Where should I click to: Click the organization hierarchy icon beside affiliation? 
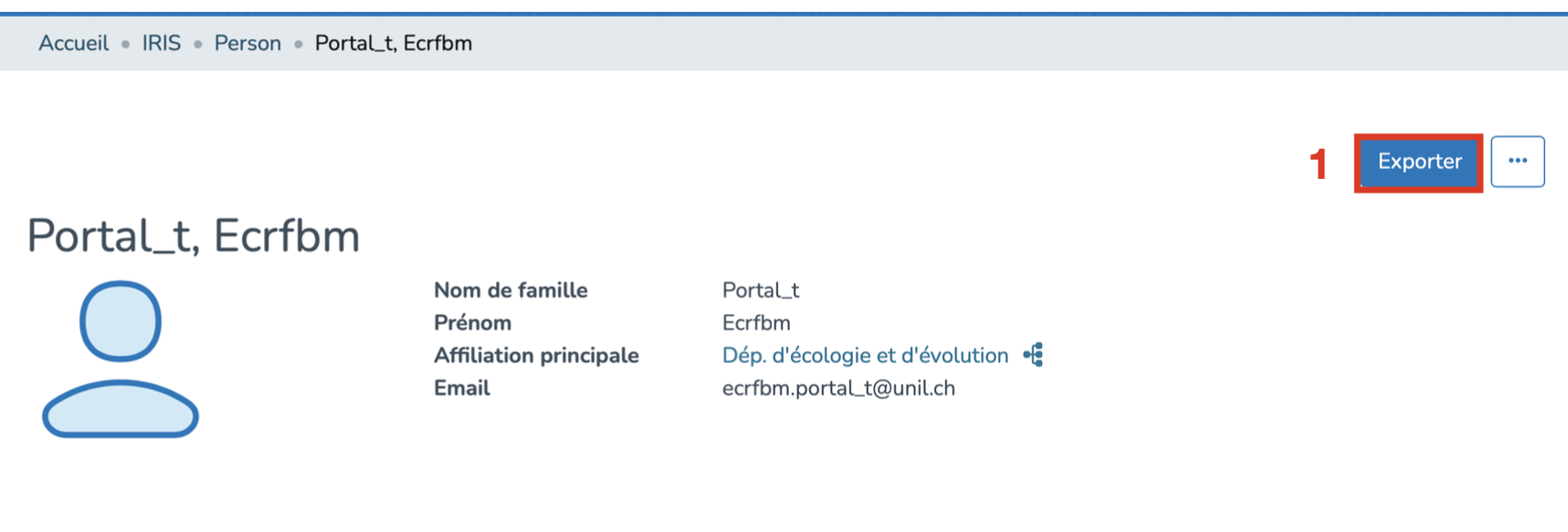click(1034, 355)
